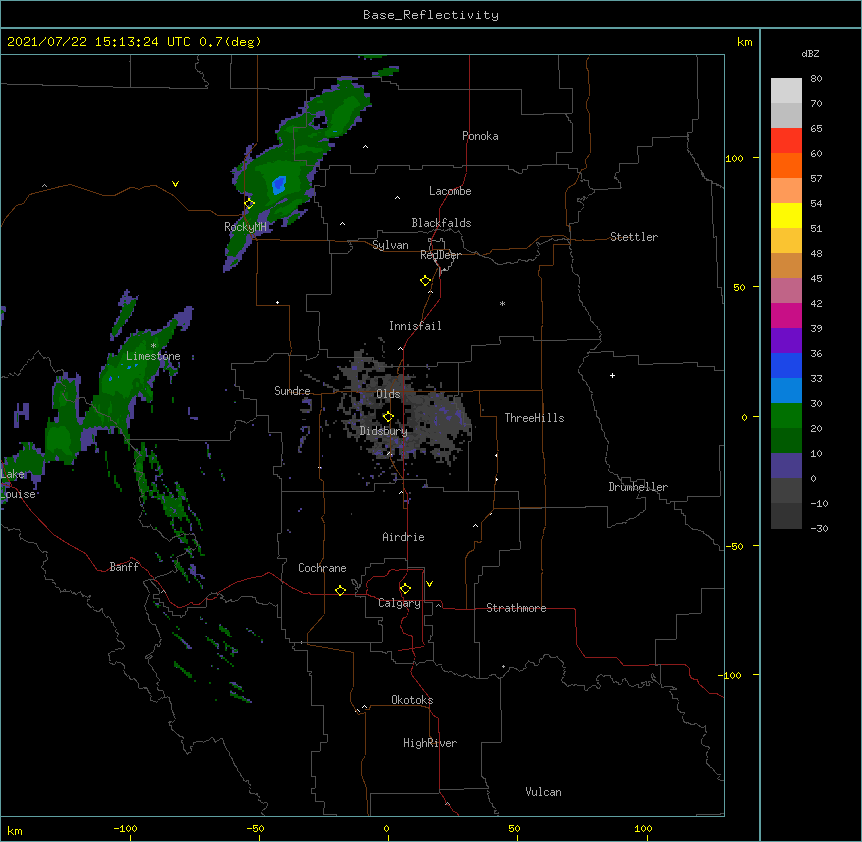Click the blue high-reflectivity core near RockyMH
The width and height of the screenshot is (862, 842).
point(279,185)
